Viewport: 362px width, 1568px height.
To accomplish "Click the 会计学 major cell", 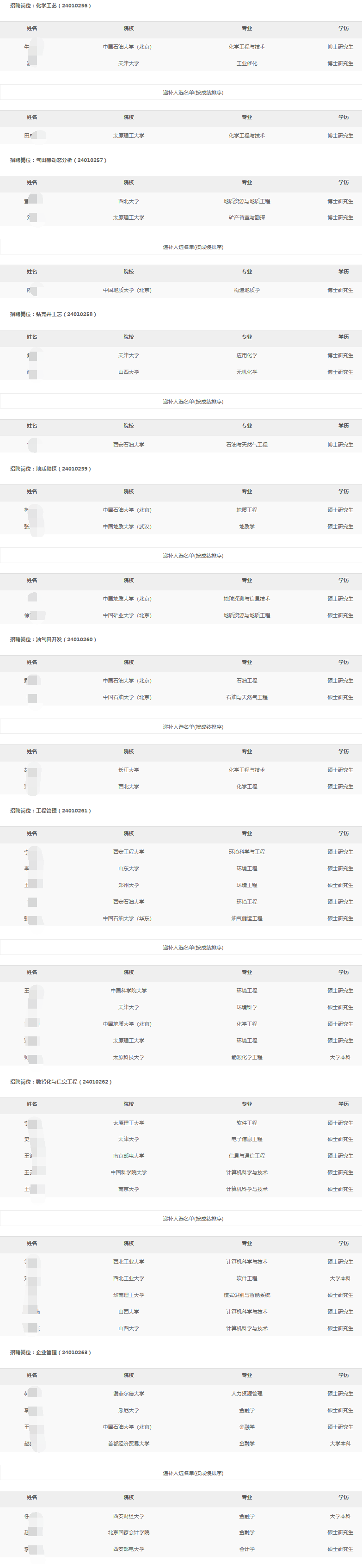I will click(x=246, y=1549).
